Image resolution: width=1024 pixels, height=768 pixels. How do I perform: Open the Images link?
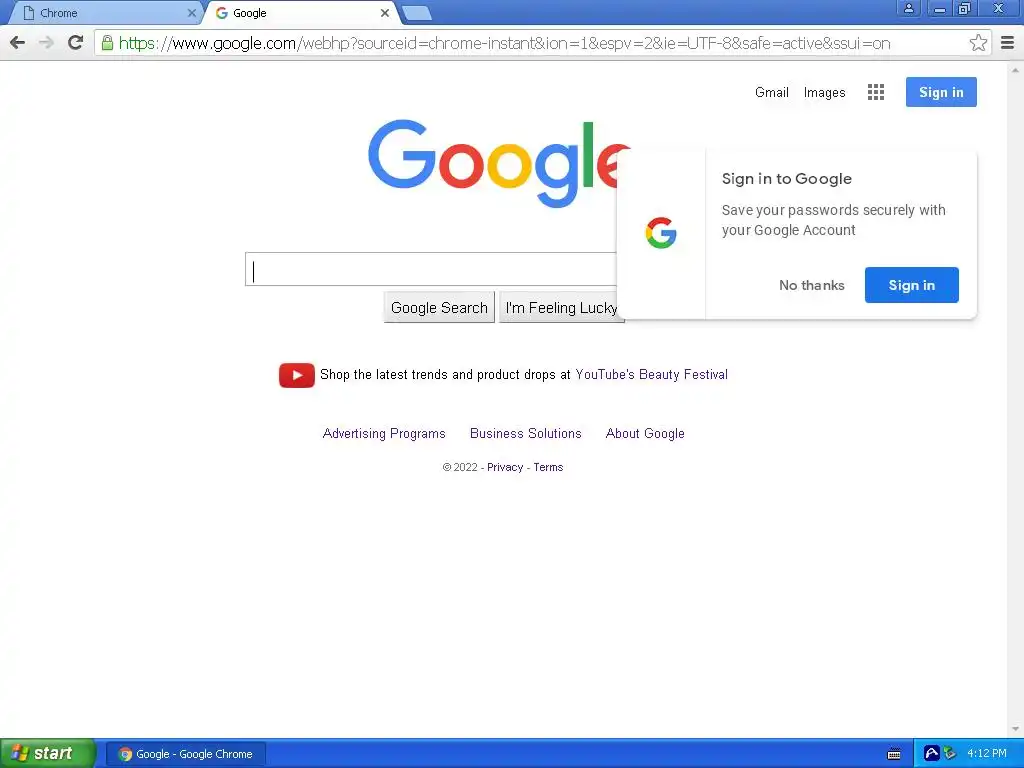pyautogui.click(x=824, y=93)
